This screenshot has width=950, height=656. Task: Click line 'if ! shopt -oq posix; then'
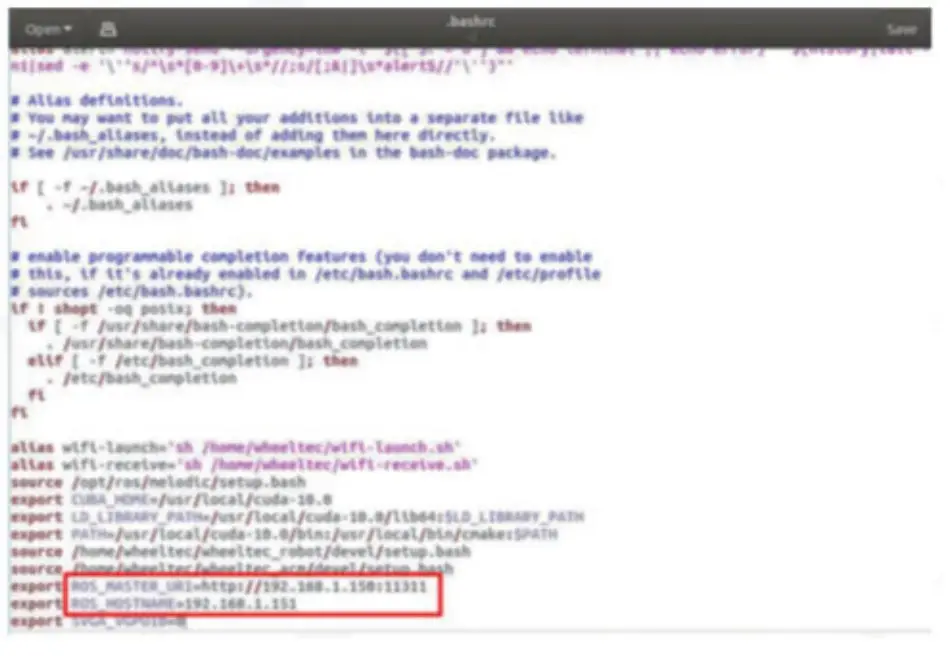tap(124, 309)
